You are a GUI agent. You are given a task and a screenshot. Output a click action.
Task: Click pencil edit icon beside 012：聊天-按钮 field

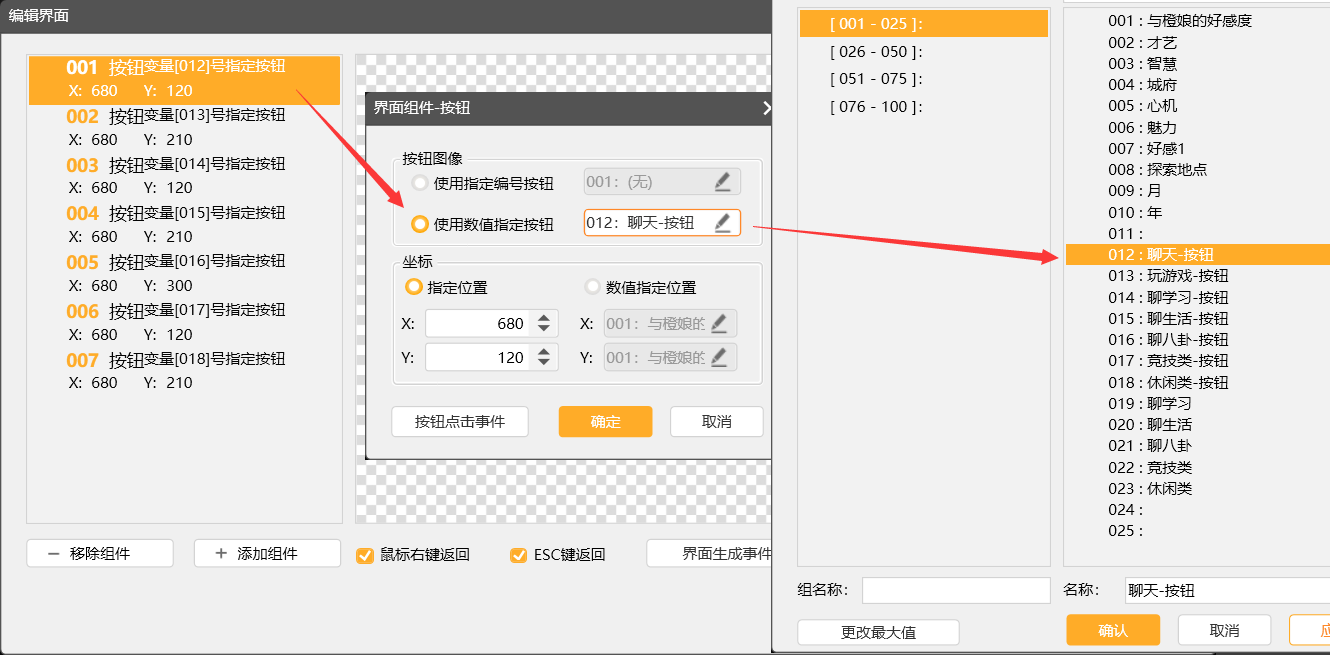[x=722, y=223]
